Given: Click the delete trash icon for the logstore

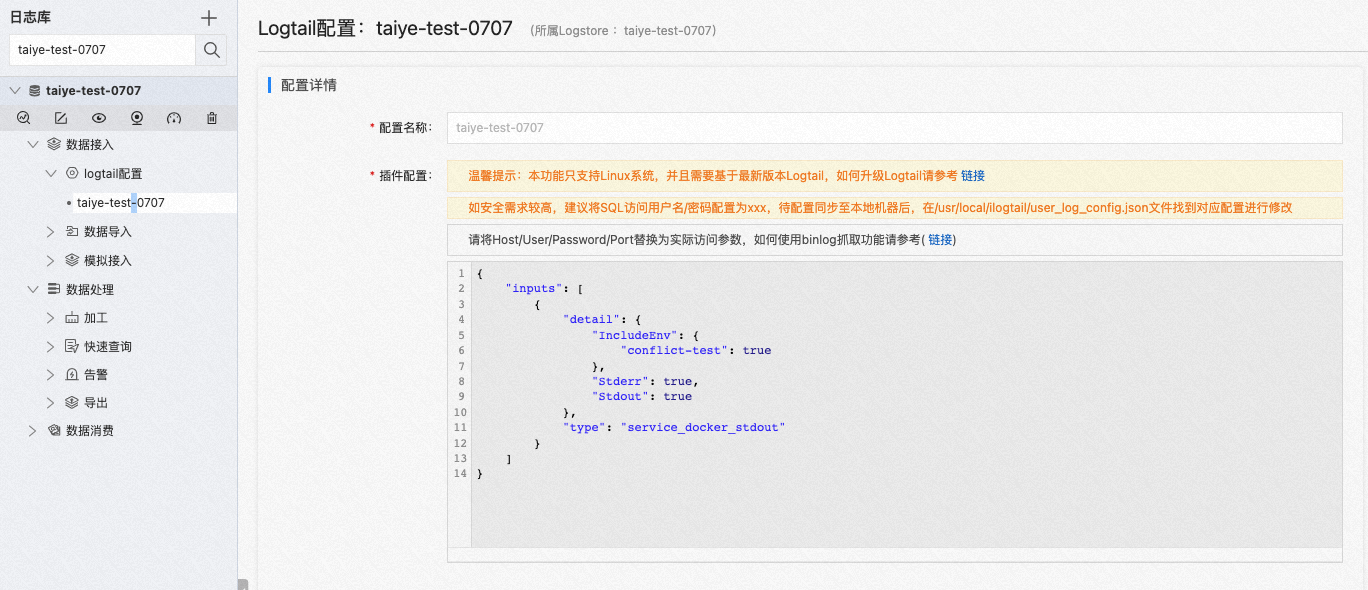Looking at the screenshot, I should [x=212, y=117].
